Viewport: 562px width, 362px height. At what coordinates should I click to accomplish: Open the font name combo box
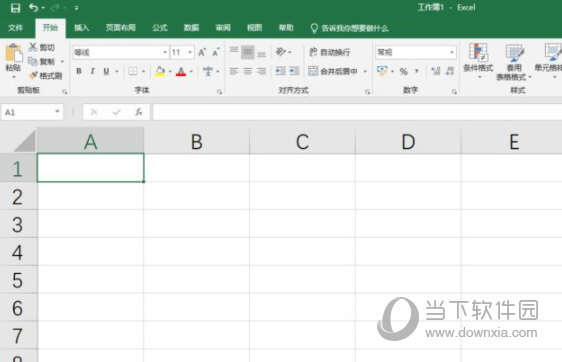click(x=120, y=52)
